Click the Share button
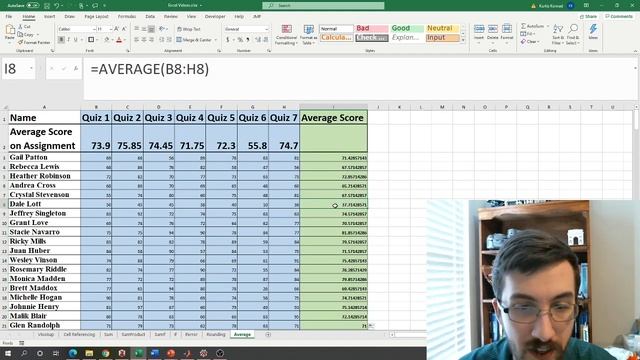640x360 pixels. coord(588,17)
